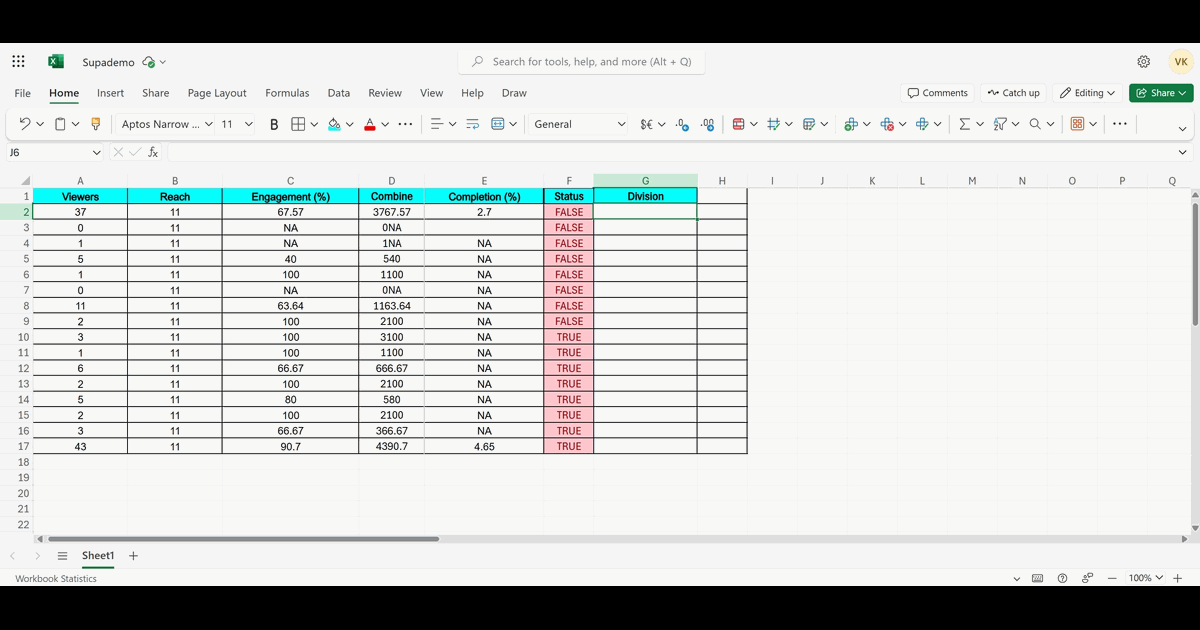Click in the search box
The image size is (1200, 630).
(x=581, y=62)
